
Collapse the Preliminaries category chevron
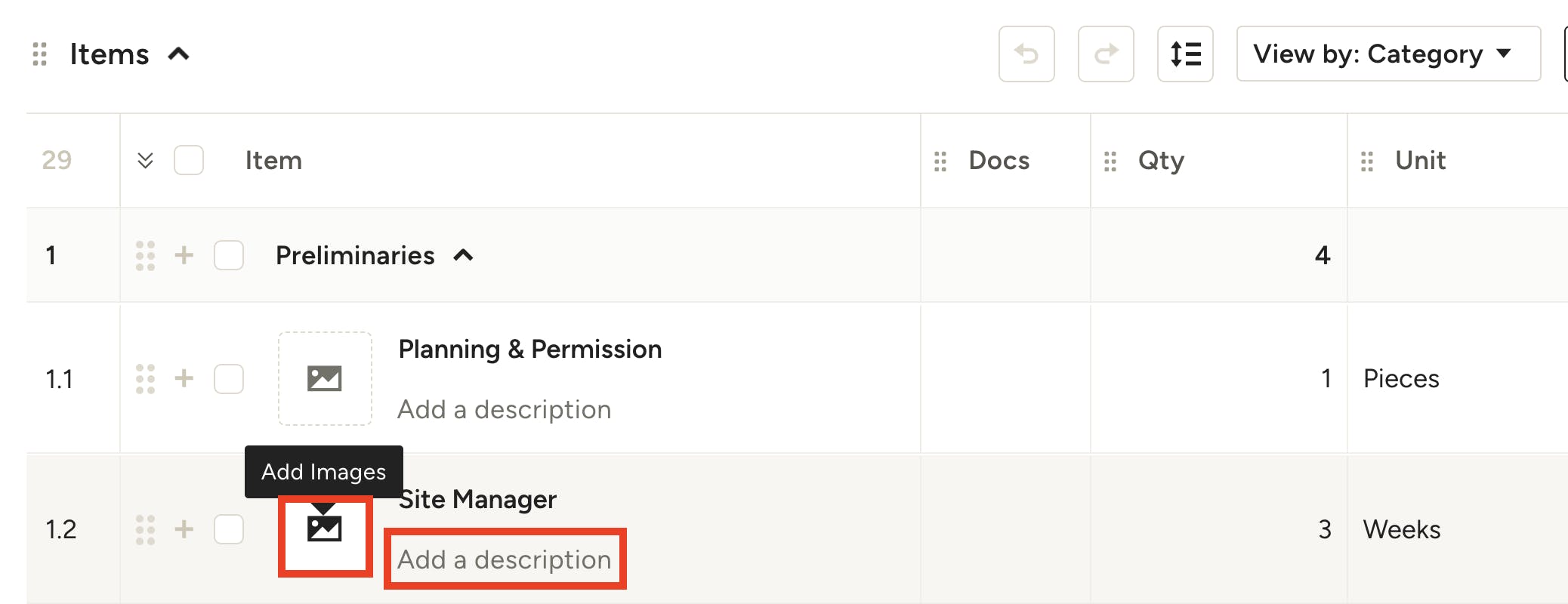point(463,255)
